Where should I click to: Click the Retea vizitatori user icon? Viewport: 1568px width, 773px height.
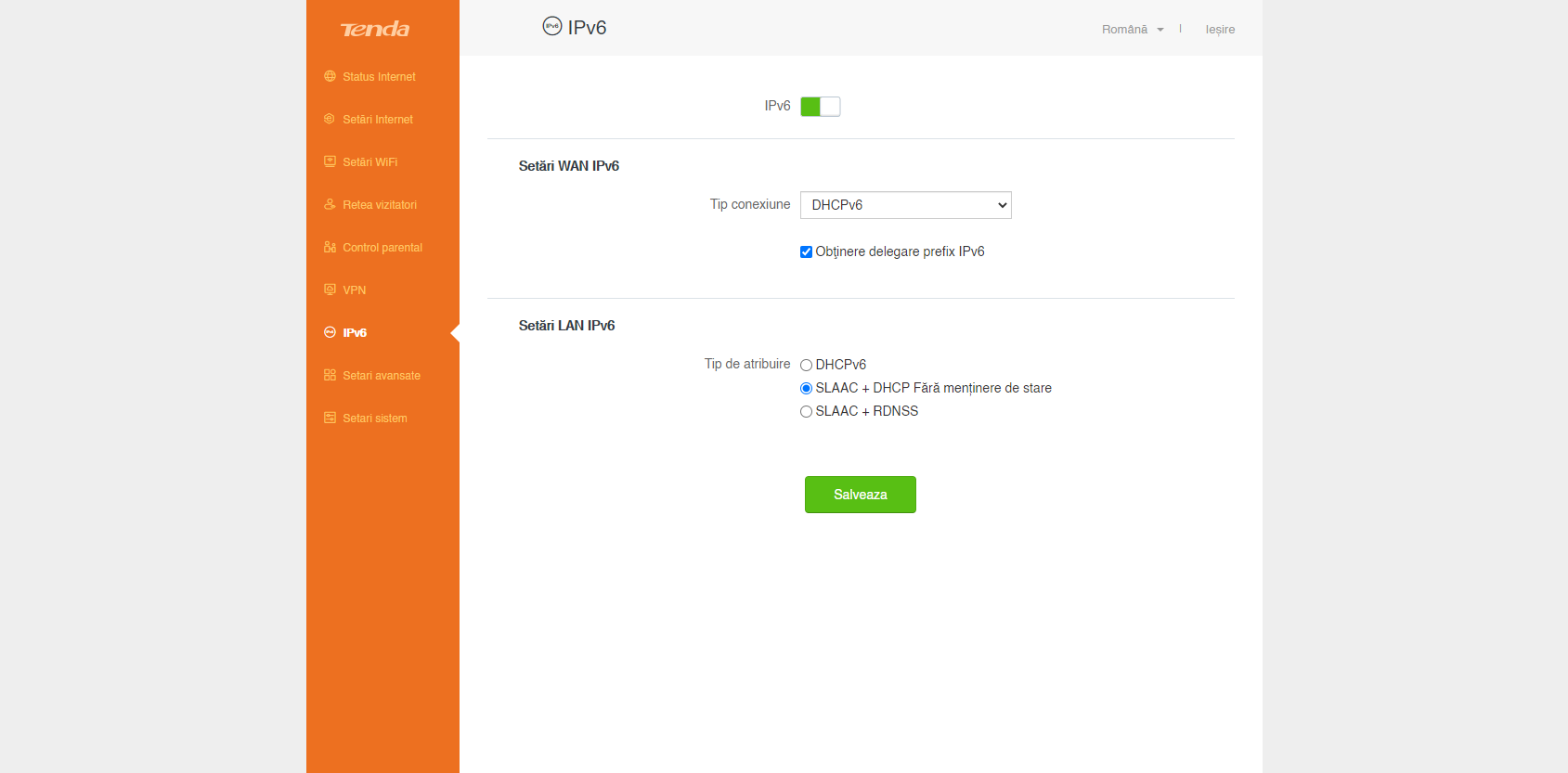pos(330,204)
